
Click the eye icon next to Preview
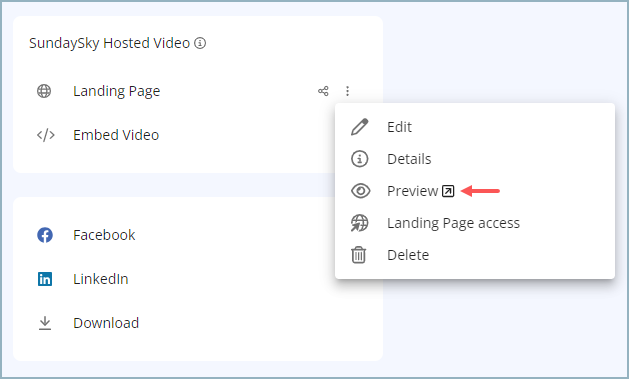click(x=360, y=191)
